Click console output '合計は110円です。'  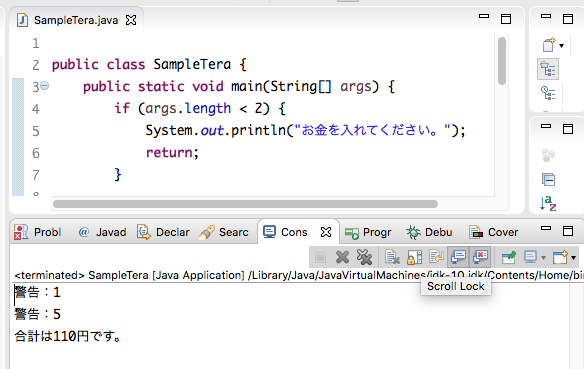(67, 336)
